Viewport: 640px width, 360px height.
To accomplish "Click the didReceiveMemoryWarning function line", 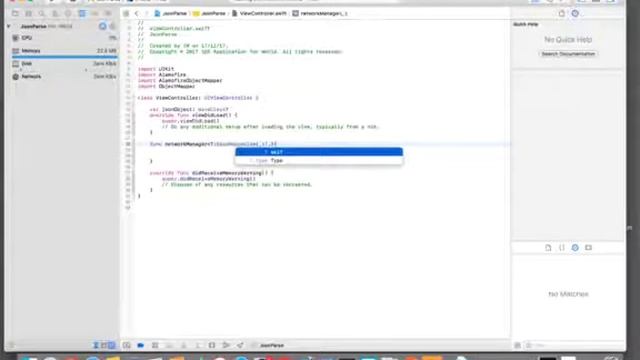I will pyautogui.click(x=211, y=173).
